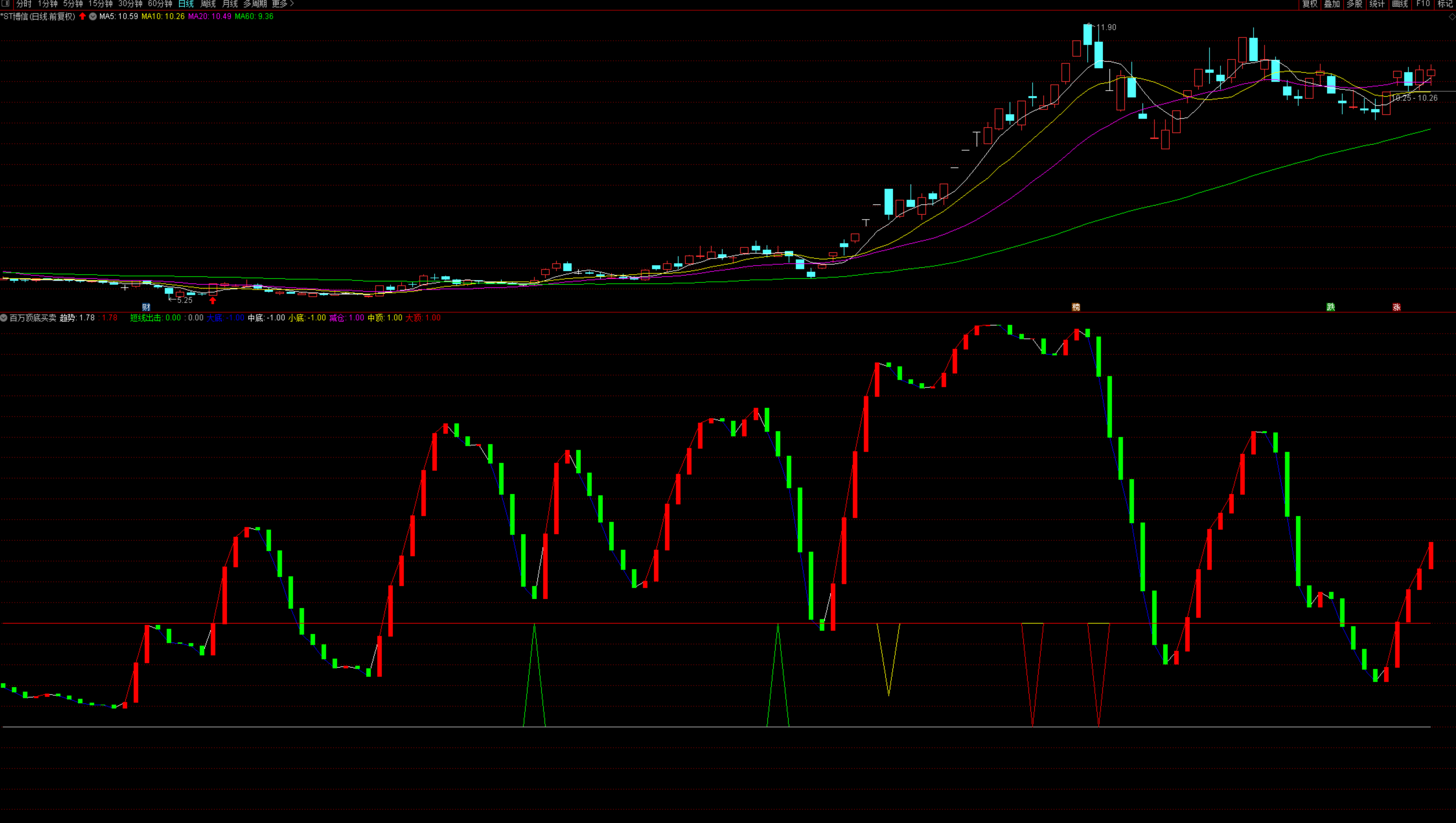This screenshot has height=823, width=1456.
Task: Click the 大底: -1.00 value
Action: [x=225, y=318]
